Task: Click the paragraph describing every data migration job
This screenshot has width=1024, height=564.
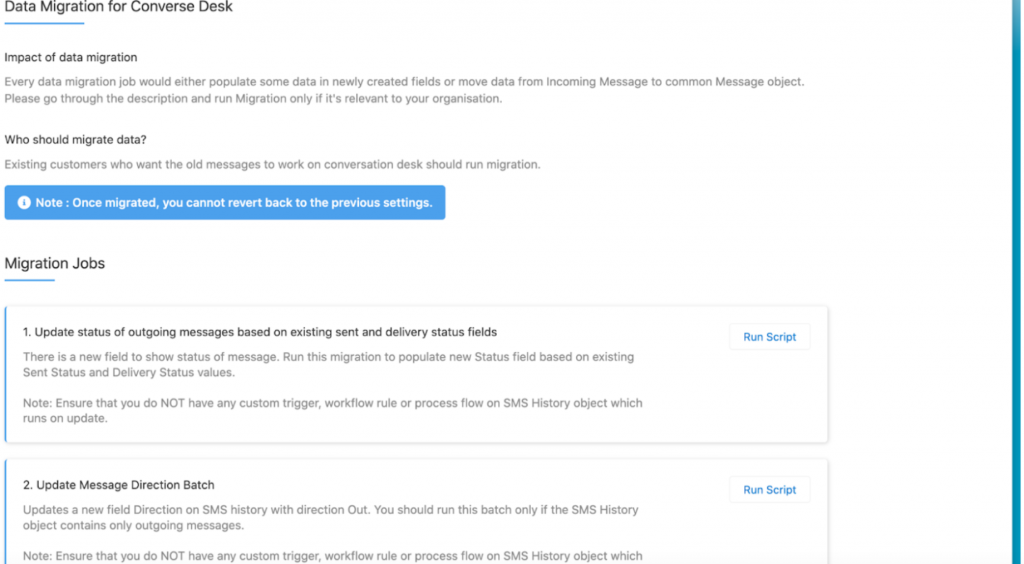Action: 403,90
